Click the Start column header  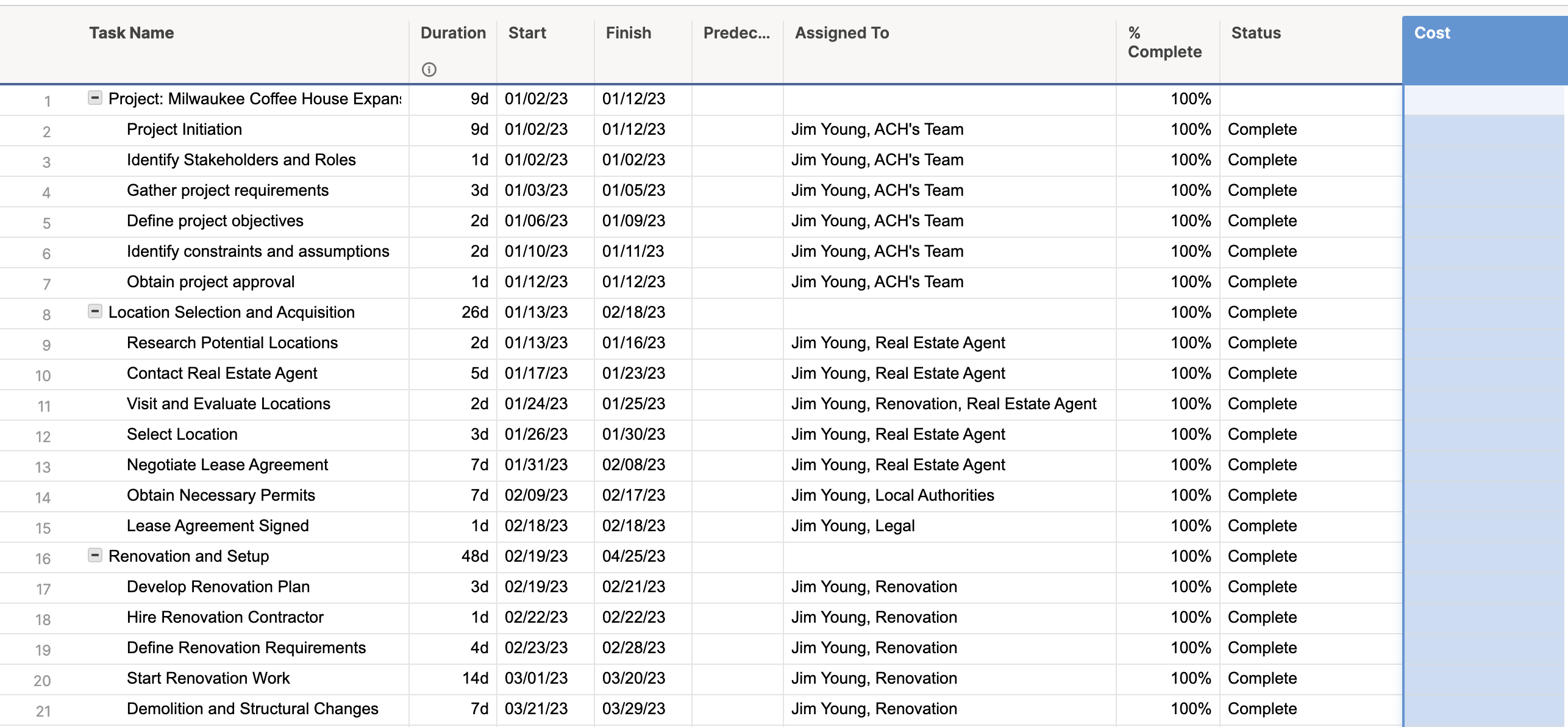click(x=527, y=33)
